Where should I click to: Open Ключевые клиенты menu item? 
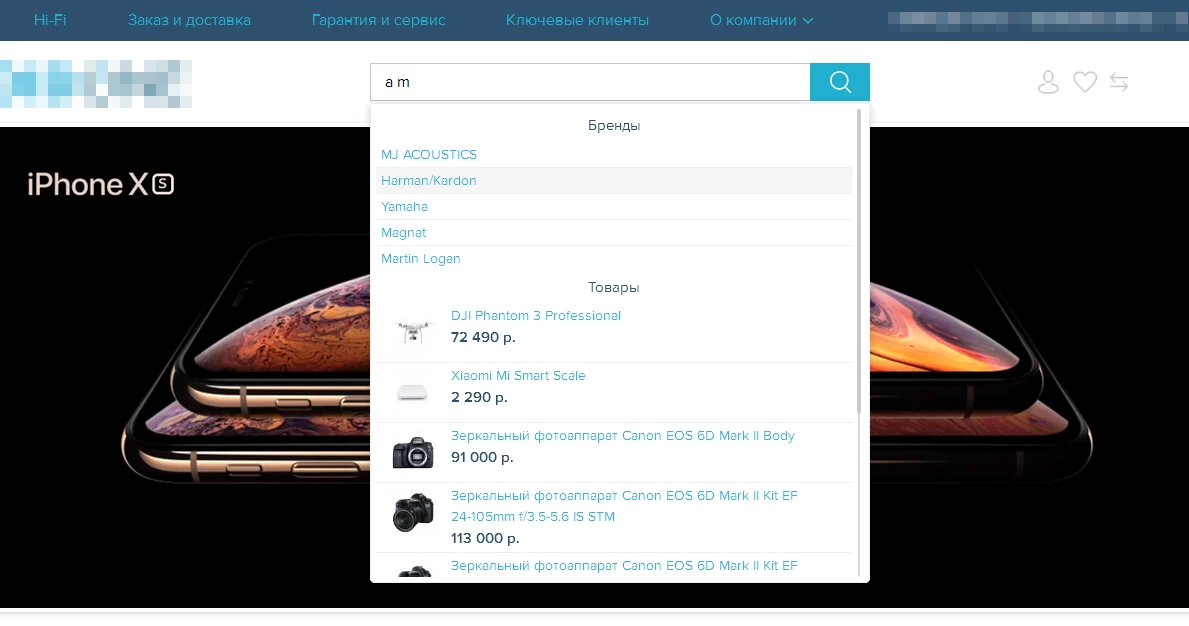tap(577, 20)
